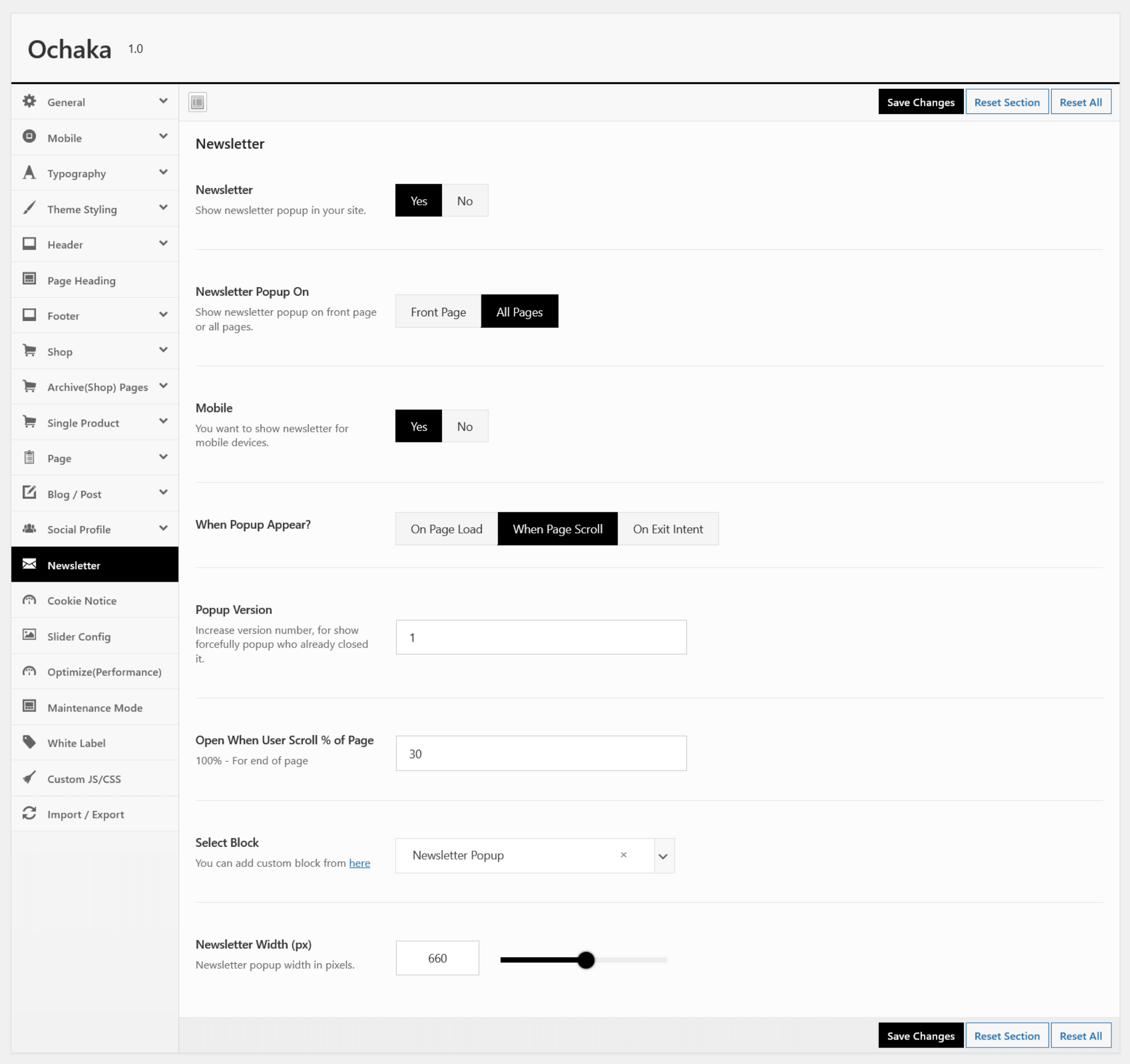Open the Select Block dropdown arrow
Image resolution: width=1130 pixels, height=1064 pixels.
pyautogui.click(x=663, y=856)
